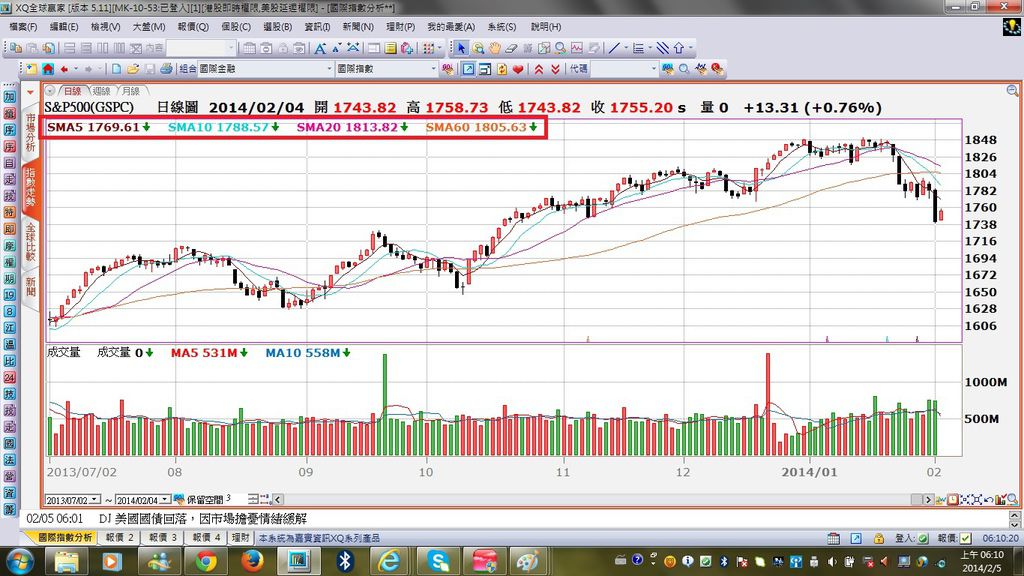The width and height of the screenshot is (1024, 576).
Task: Click the right arrow of the chart scrollbar
Action: pyautogui.click(x=928, y=498)
